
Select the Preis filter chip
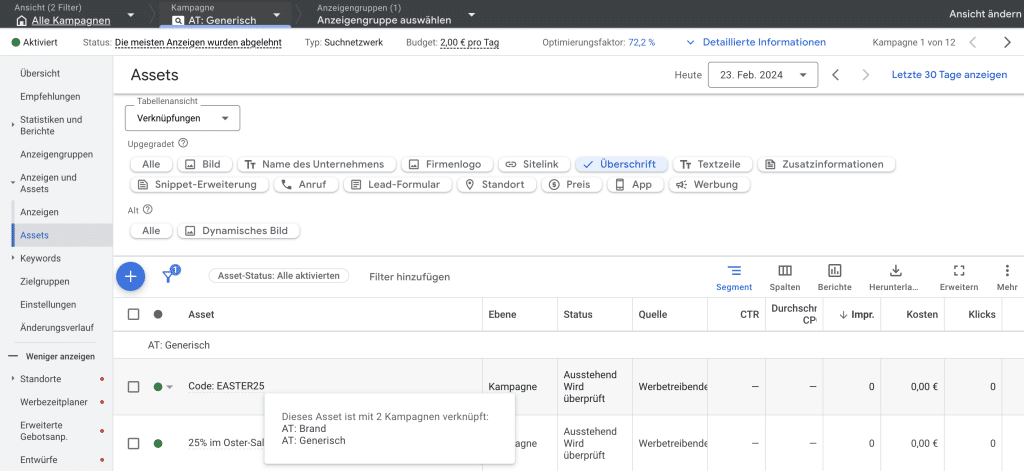point(571,185)
